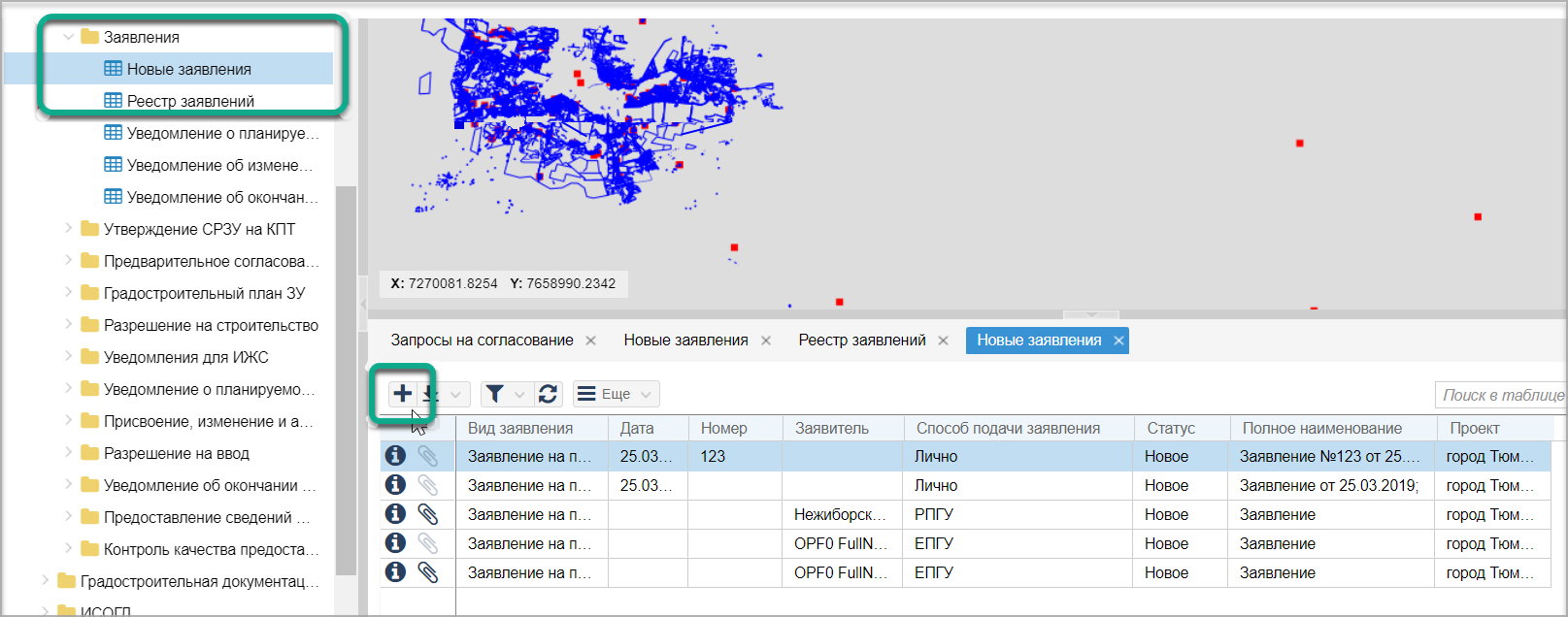The image size is (1568, 617).
Task: Click the funnel filter icon
Action: click(x=495, y=394)
